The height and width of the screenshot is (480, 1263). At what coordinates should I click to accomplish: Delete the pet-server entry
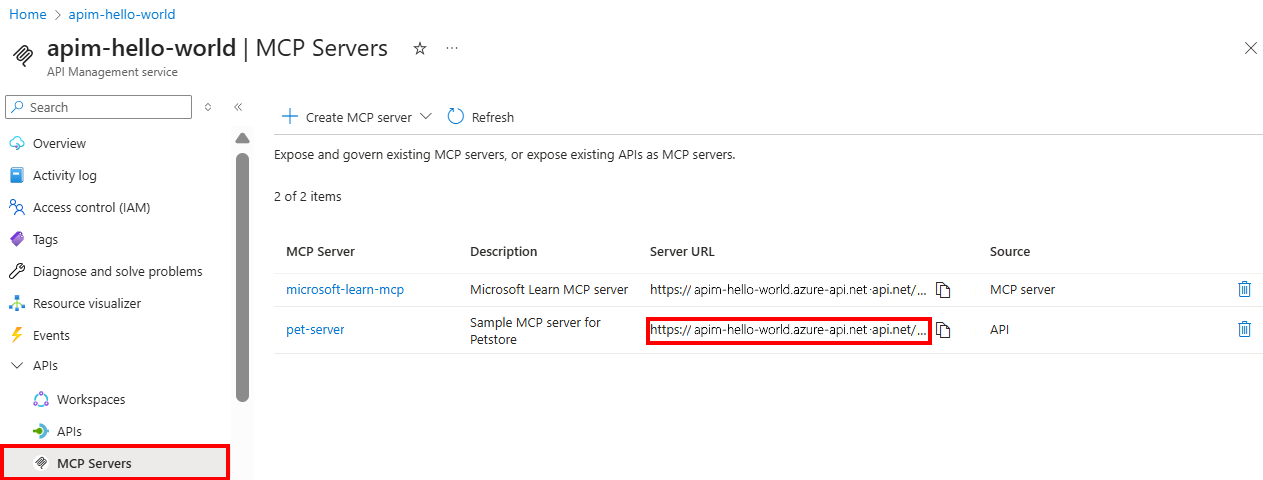click(1244, 329)
